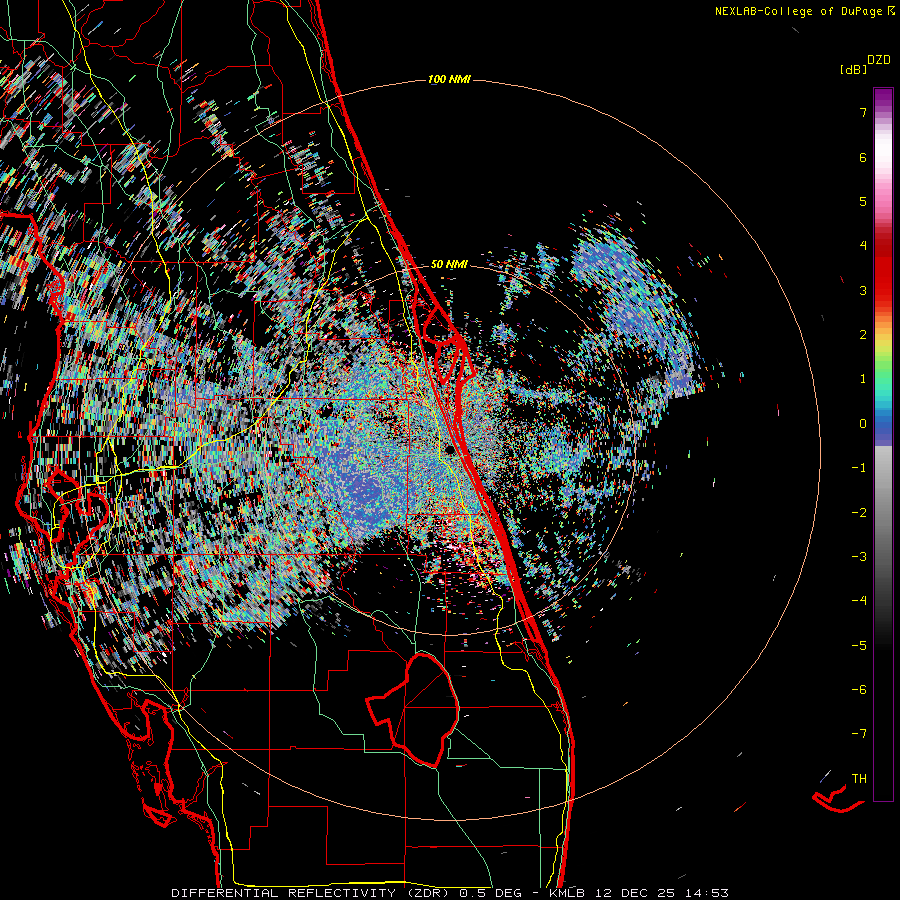Click the KMLB station identifier text
This screenshot has height=900, width=900.
pyautogui.click(x=567, y=893)
